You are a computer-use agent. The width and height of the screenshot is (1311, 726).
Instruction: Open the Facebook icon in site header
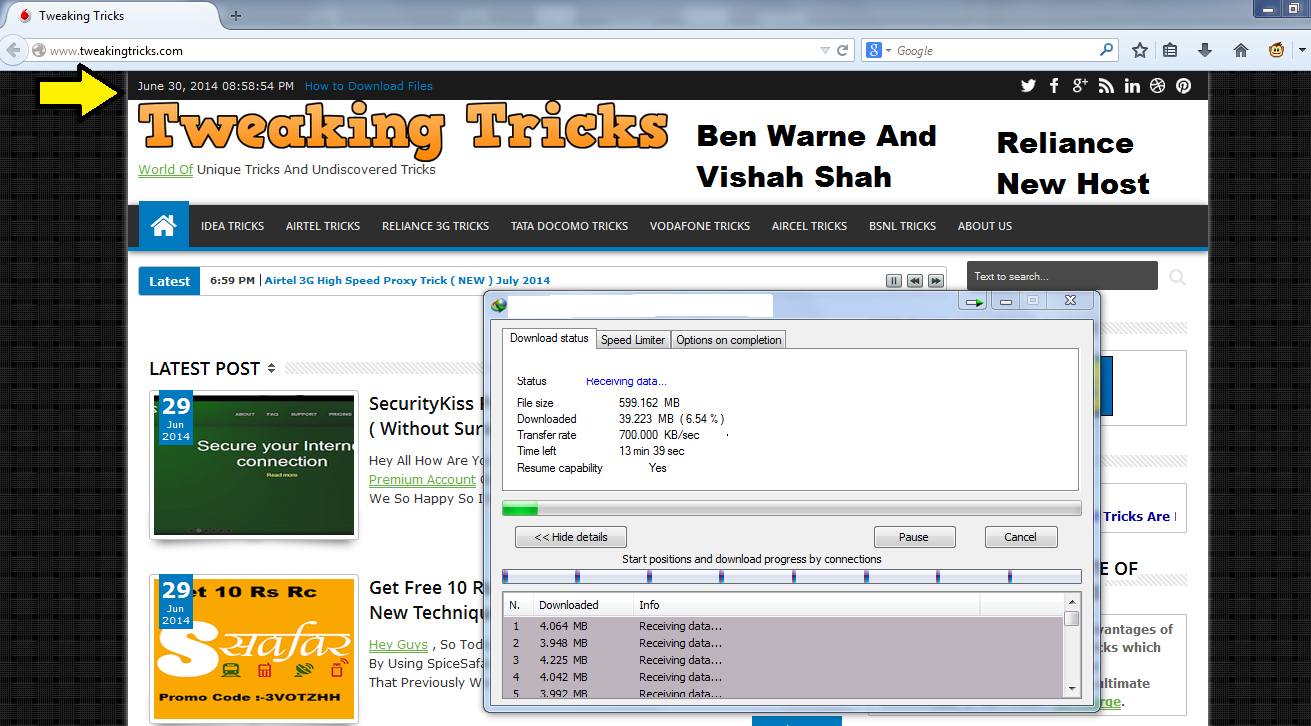coord(1054,86)
